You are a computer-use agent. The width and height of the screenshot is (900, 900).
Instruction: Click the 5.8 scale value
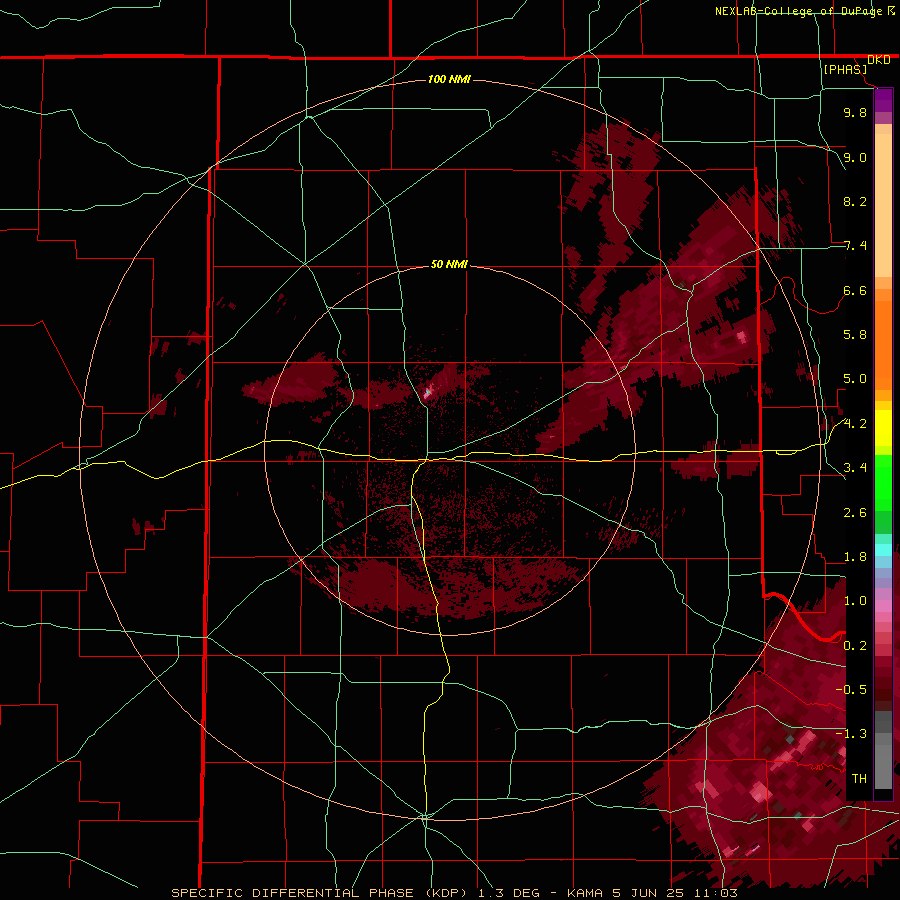pyautogui.click(x=855, y=335)
